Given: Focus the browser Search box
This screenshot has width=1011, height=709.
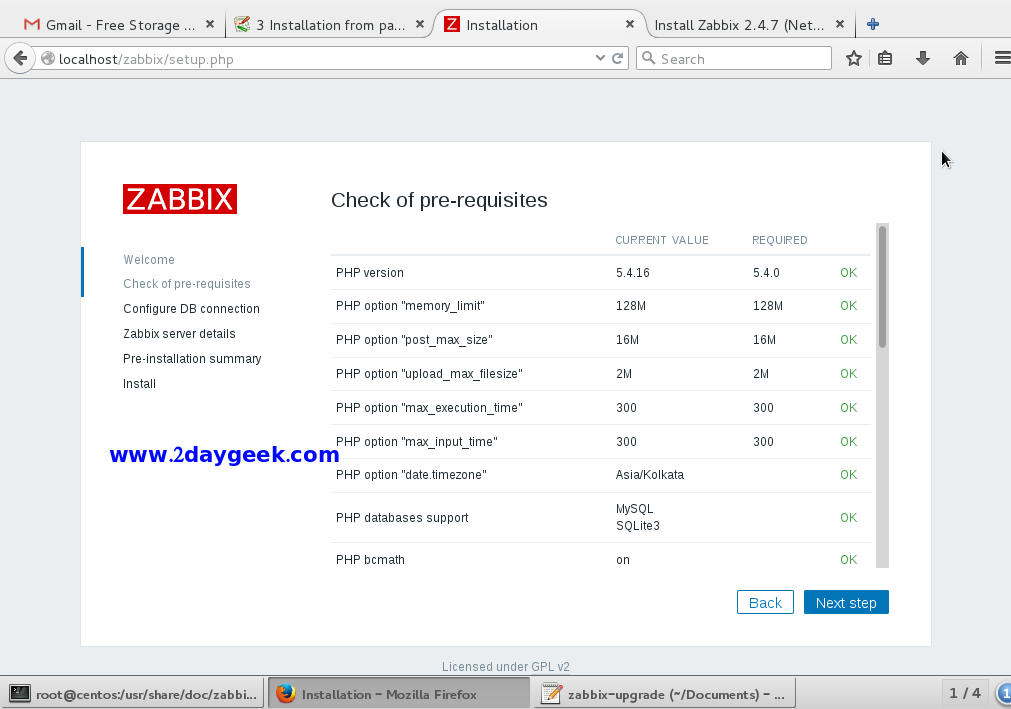Looking at the screenshot, I should coord(734,59).
